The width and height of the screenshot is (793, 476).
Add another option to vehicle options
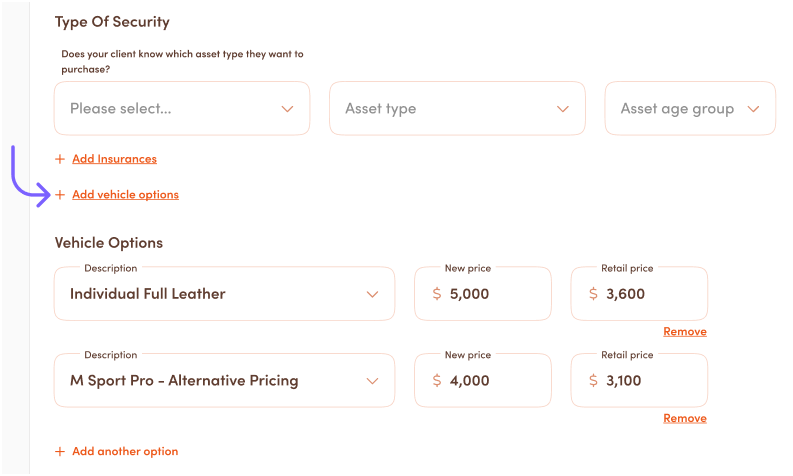click(x=124, y=452)
